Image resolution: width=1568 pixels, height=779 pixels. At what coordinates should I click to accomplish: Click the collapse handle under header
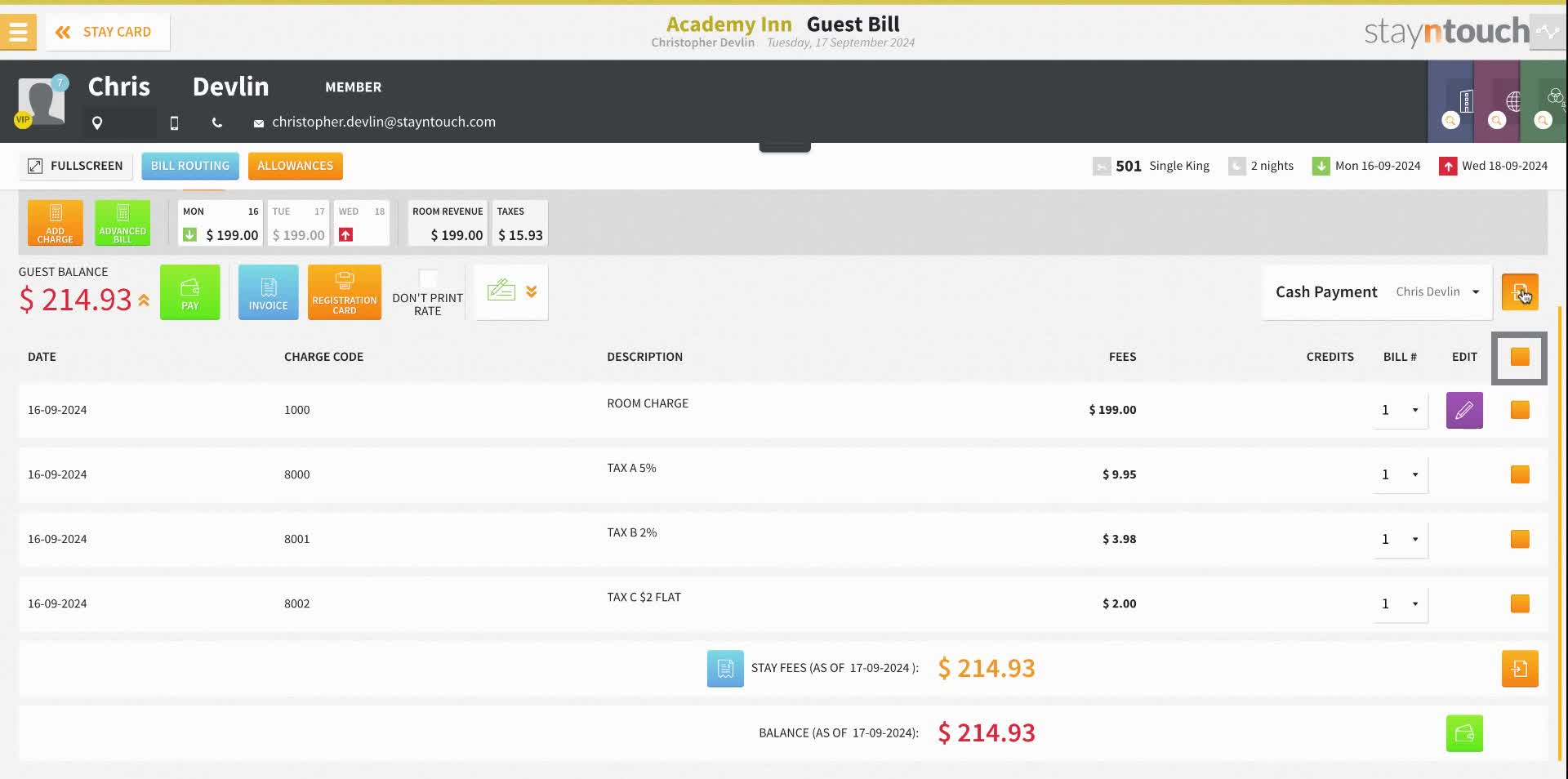coord(785,147)
